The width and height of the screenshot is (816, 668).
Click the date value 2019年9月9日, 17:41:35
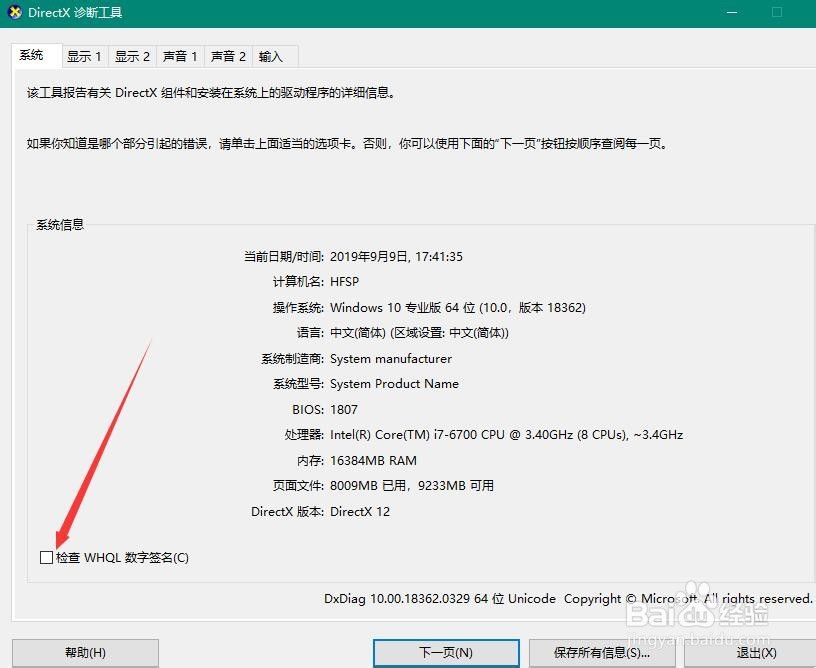[x=396, y=256]
